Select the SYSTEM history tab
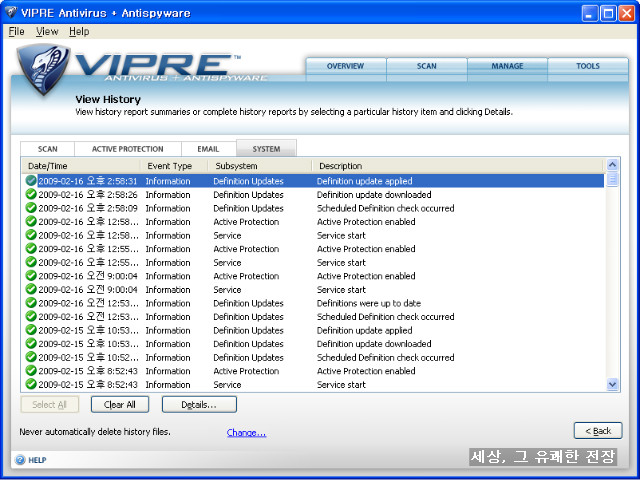Viewport: 640px width, 480px height. pyautogui.click(x=266, y=149)
